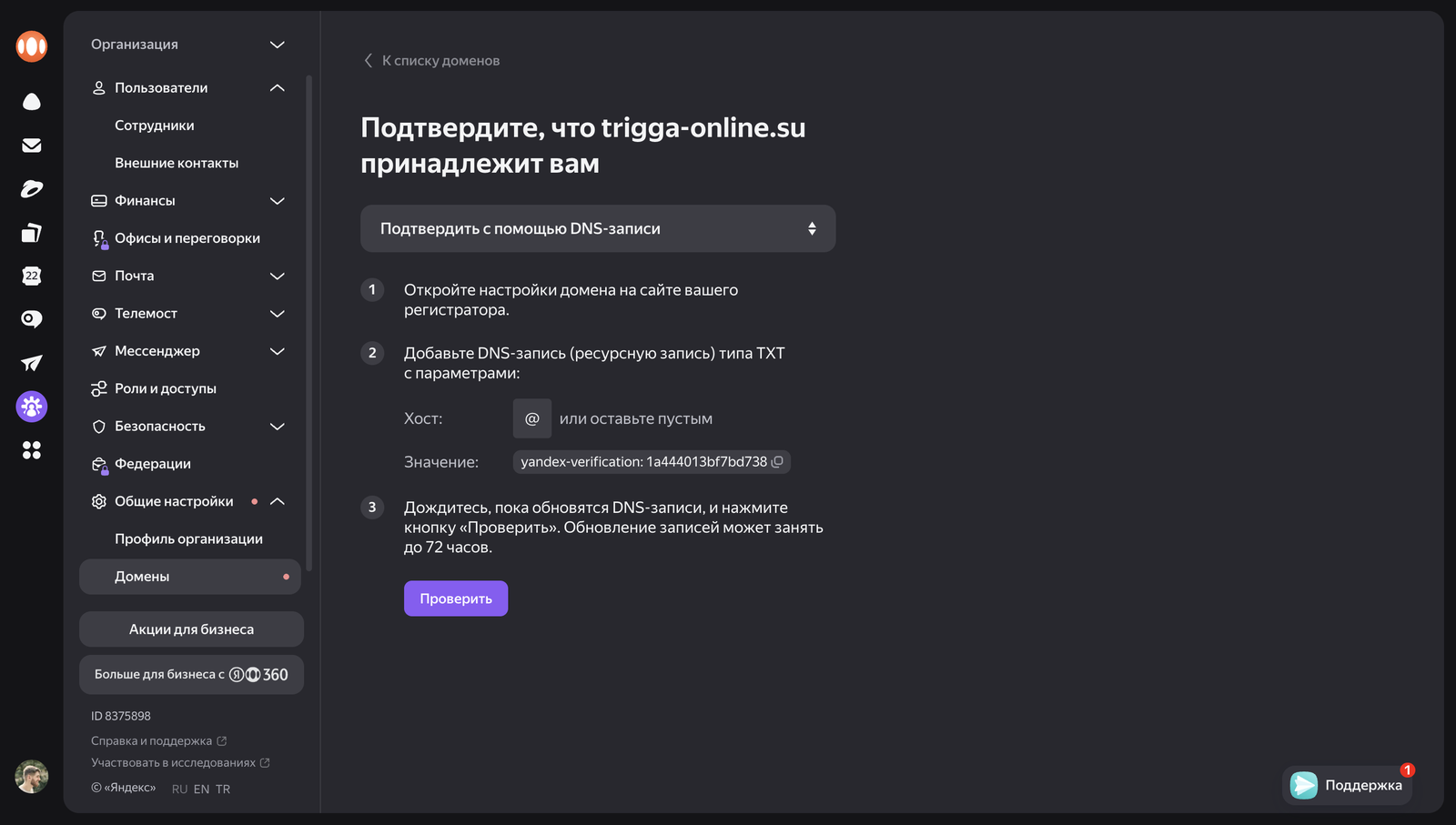Open the Yandex 360 logo icon

coord(31,45)
